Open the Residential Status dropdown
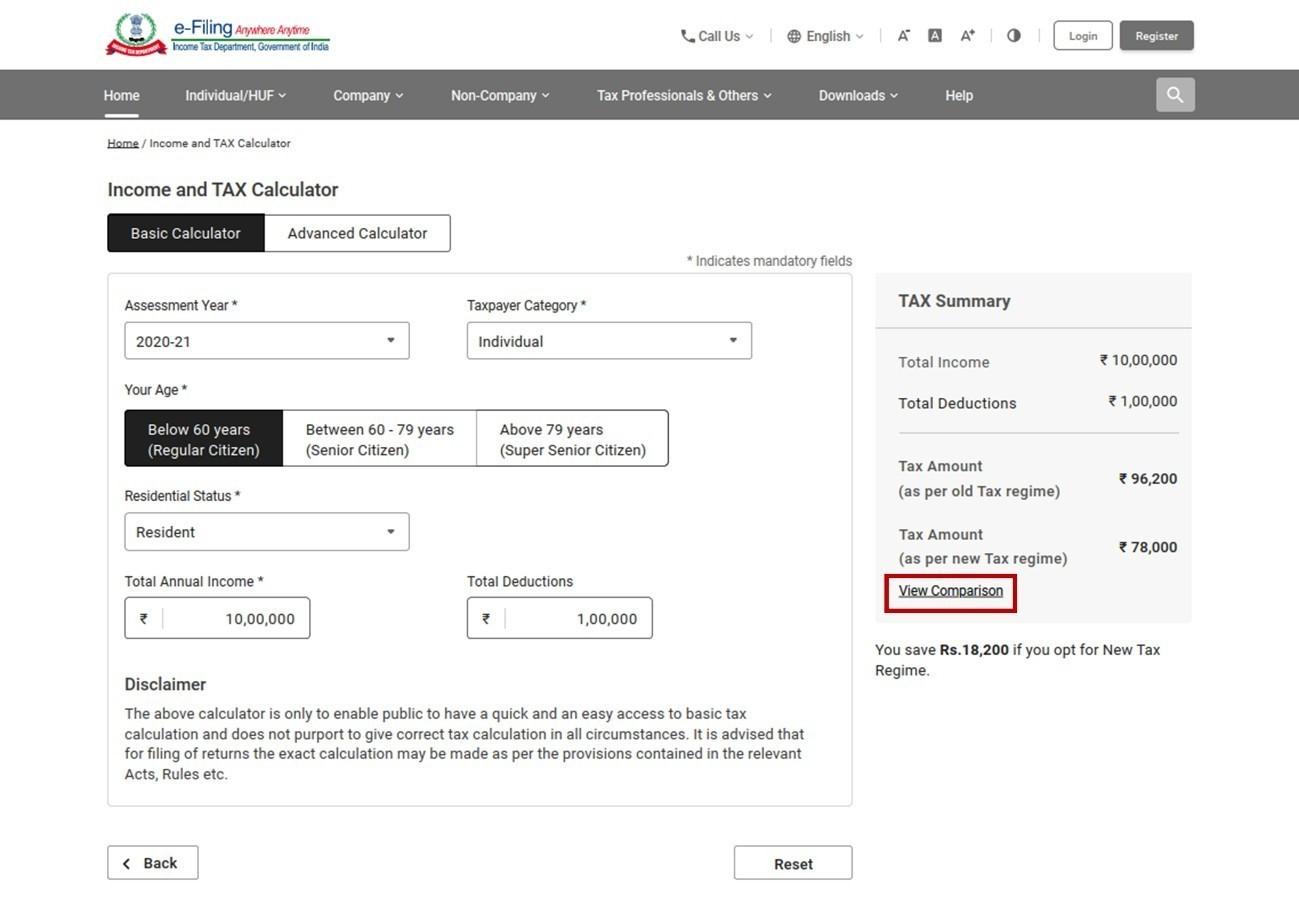Image resolution: width=1299 pixels, height=920 pixels. tap(266, 531)
